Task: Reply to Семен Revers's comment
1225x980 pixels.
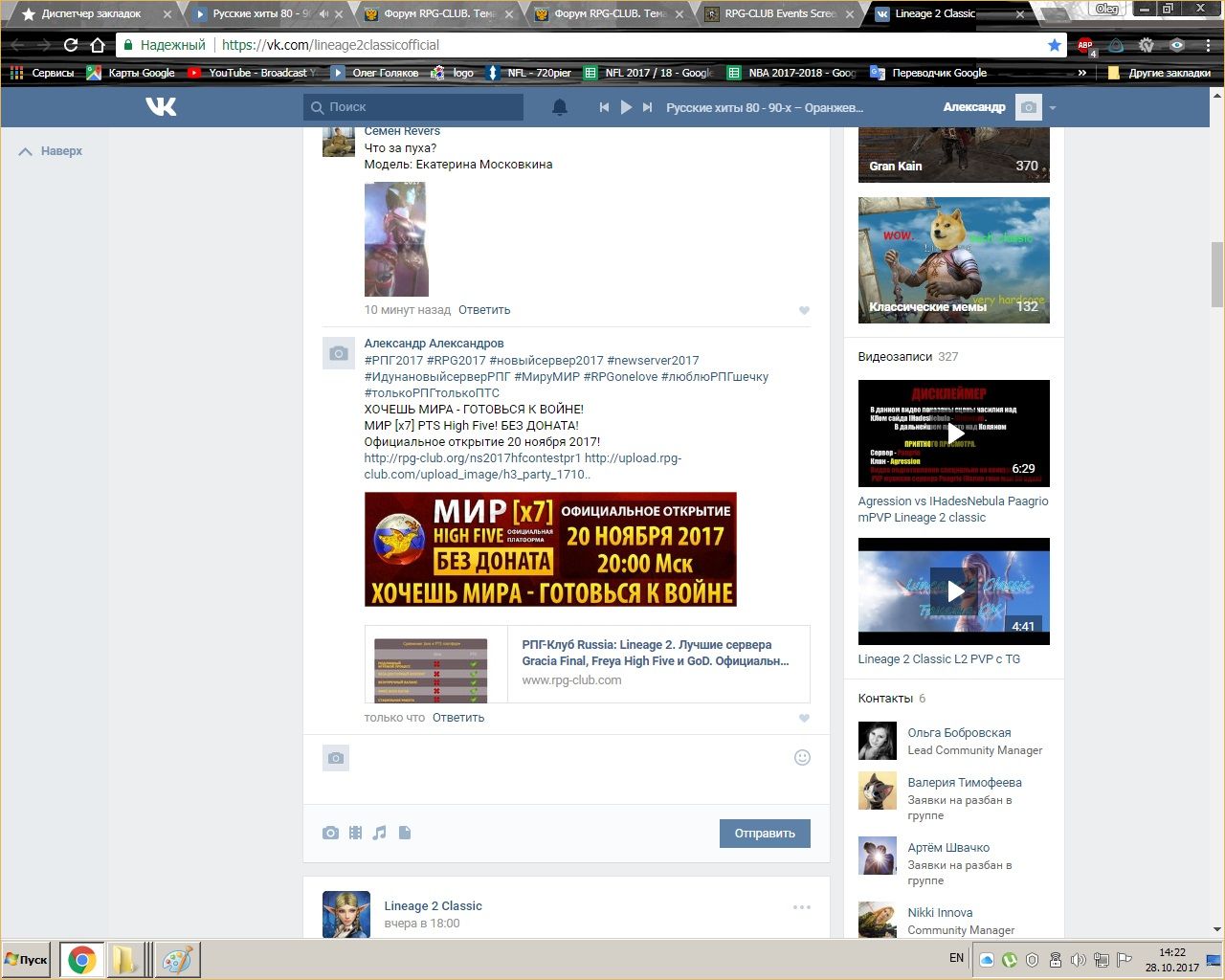Action: coord(484,310)
